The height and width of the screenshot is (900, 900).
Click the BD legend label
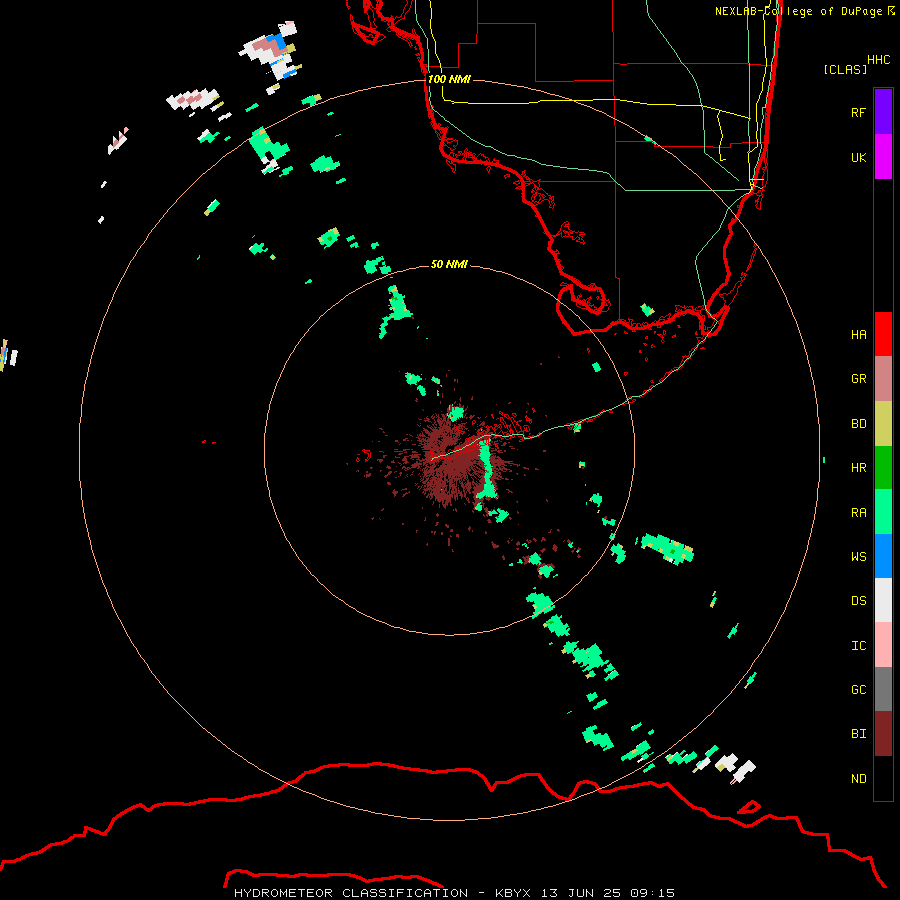click(858, 423)
